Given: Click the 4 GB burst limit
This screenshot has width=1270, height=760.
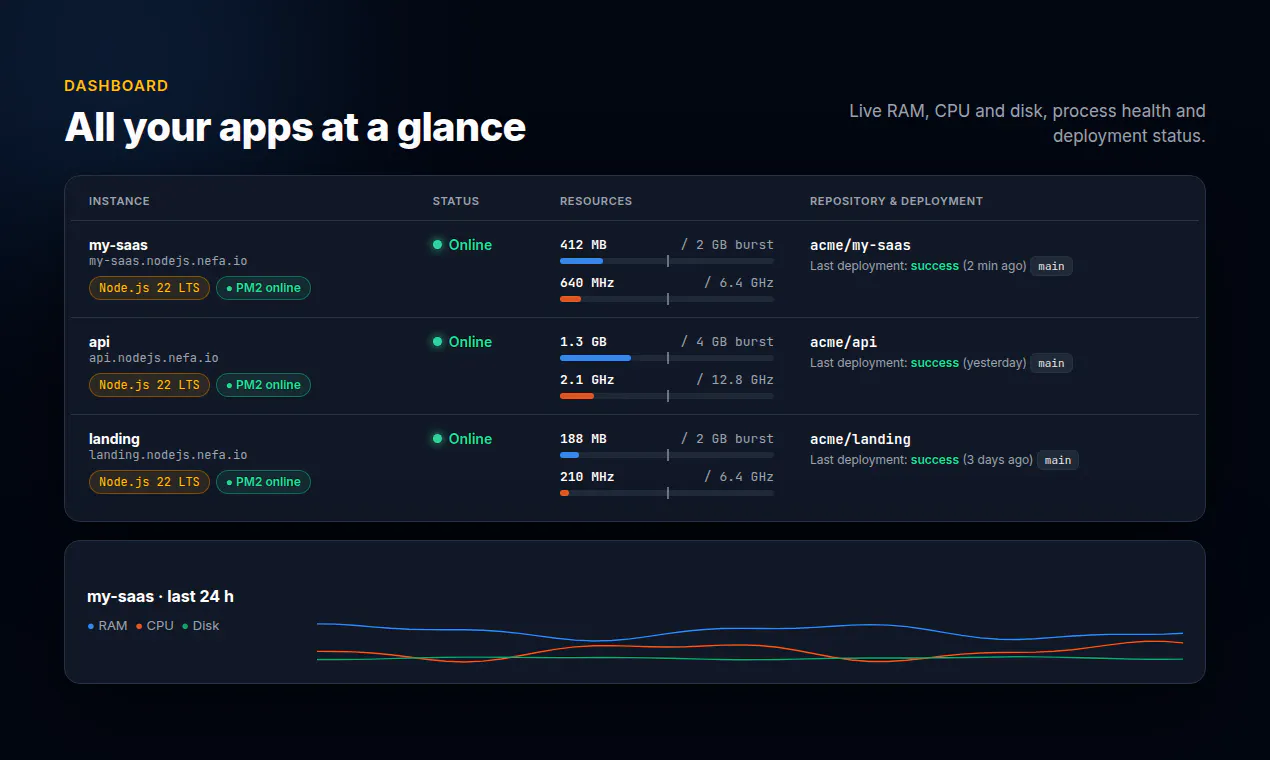Looking at the screenshot, I should tap(727, 342).
